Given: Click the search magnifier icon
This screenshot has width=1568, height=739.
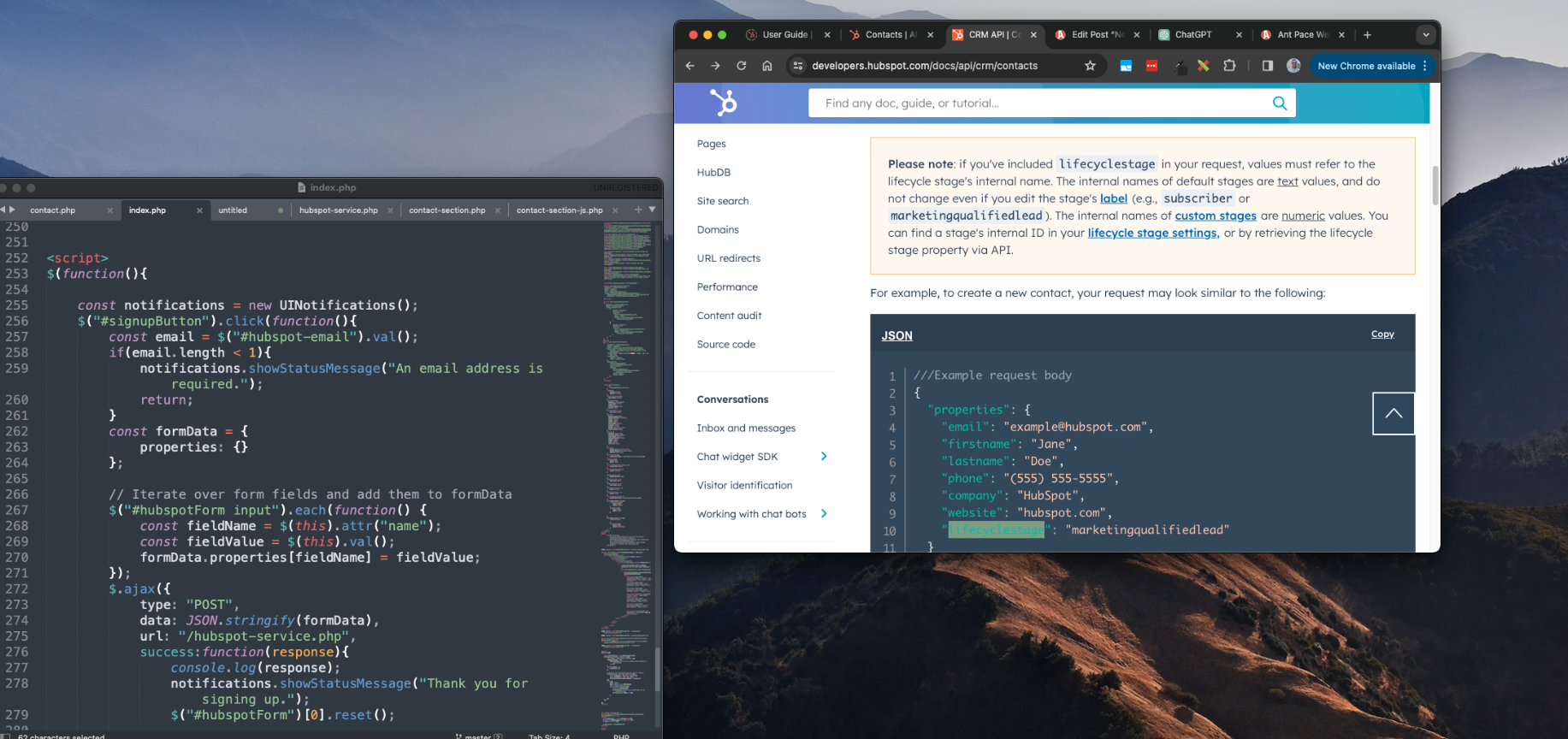Looking at the screenshot, I should (1280, 103).
